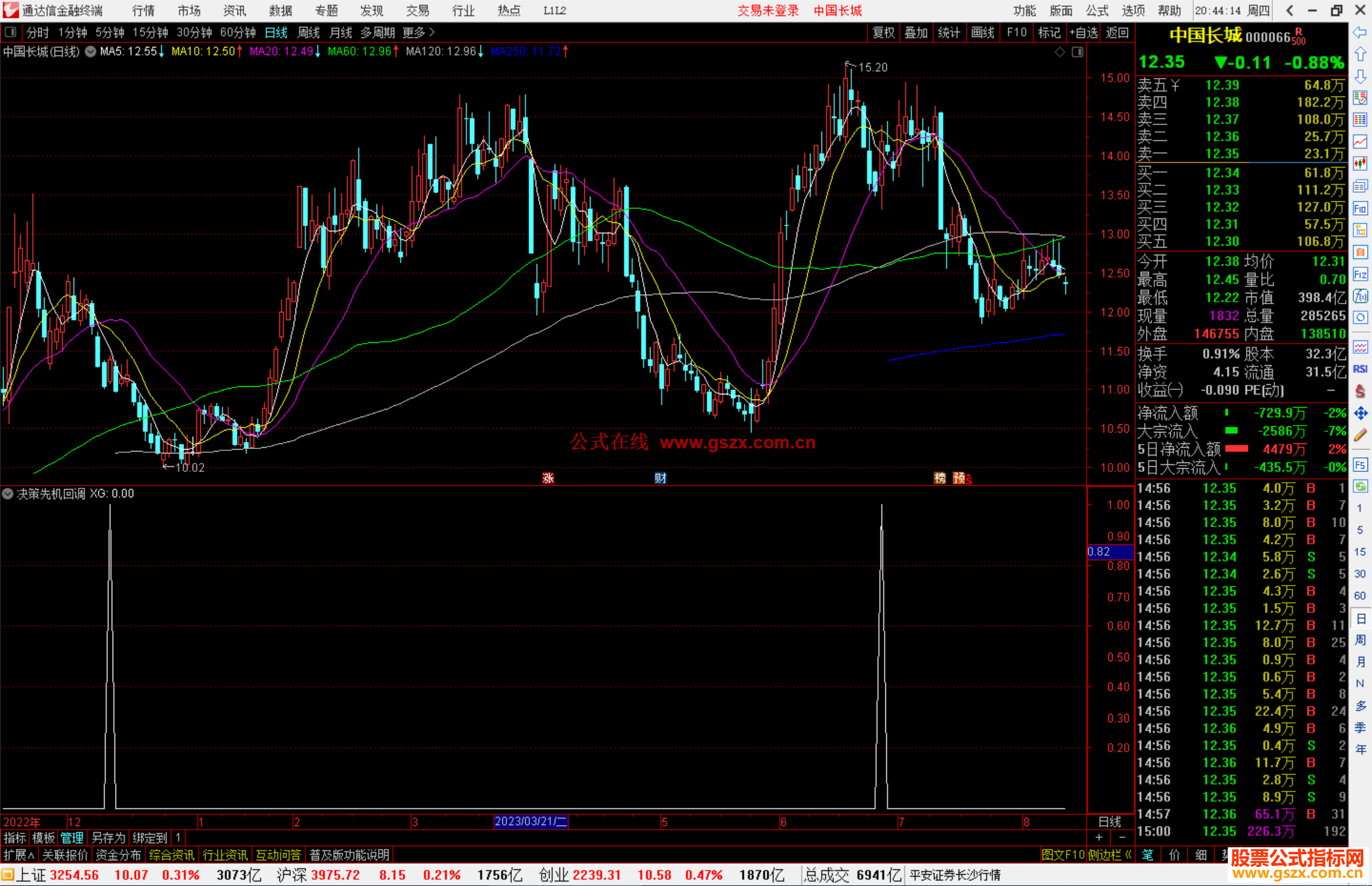This screenshot has width=1372, height=886.
Task: Open the colored quote table sidebar icon
Action: (x=1360, y=120)
